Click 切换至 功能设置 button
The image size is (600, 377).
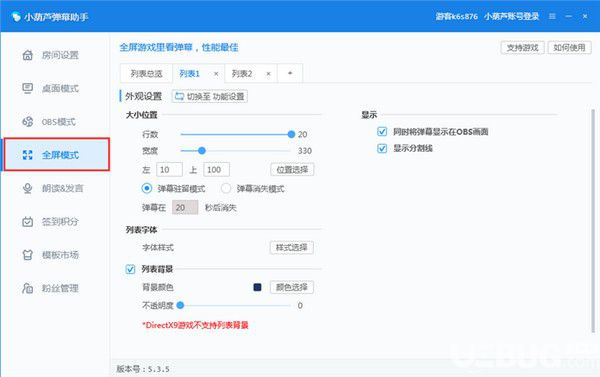pyautogui.click(x=210, y=96)
